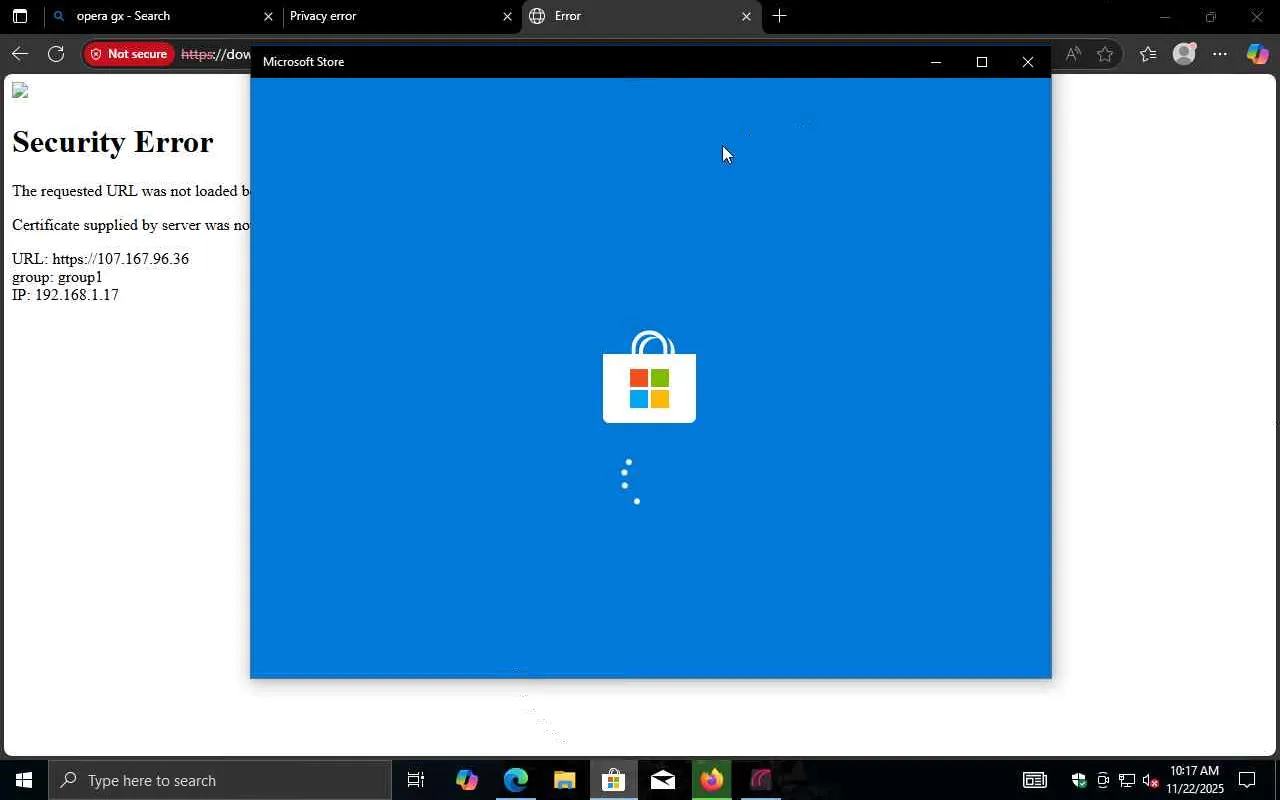Image resolution: width=1280 pixels, height=800 pixels.
Task: Click the muted volume tray icon
Action: 1151,780
